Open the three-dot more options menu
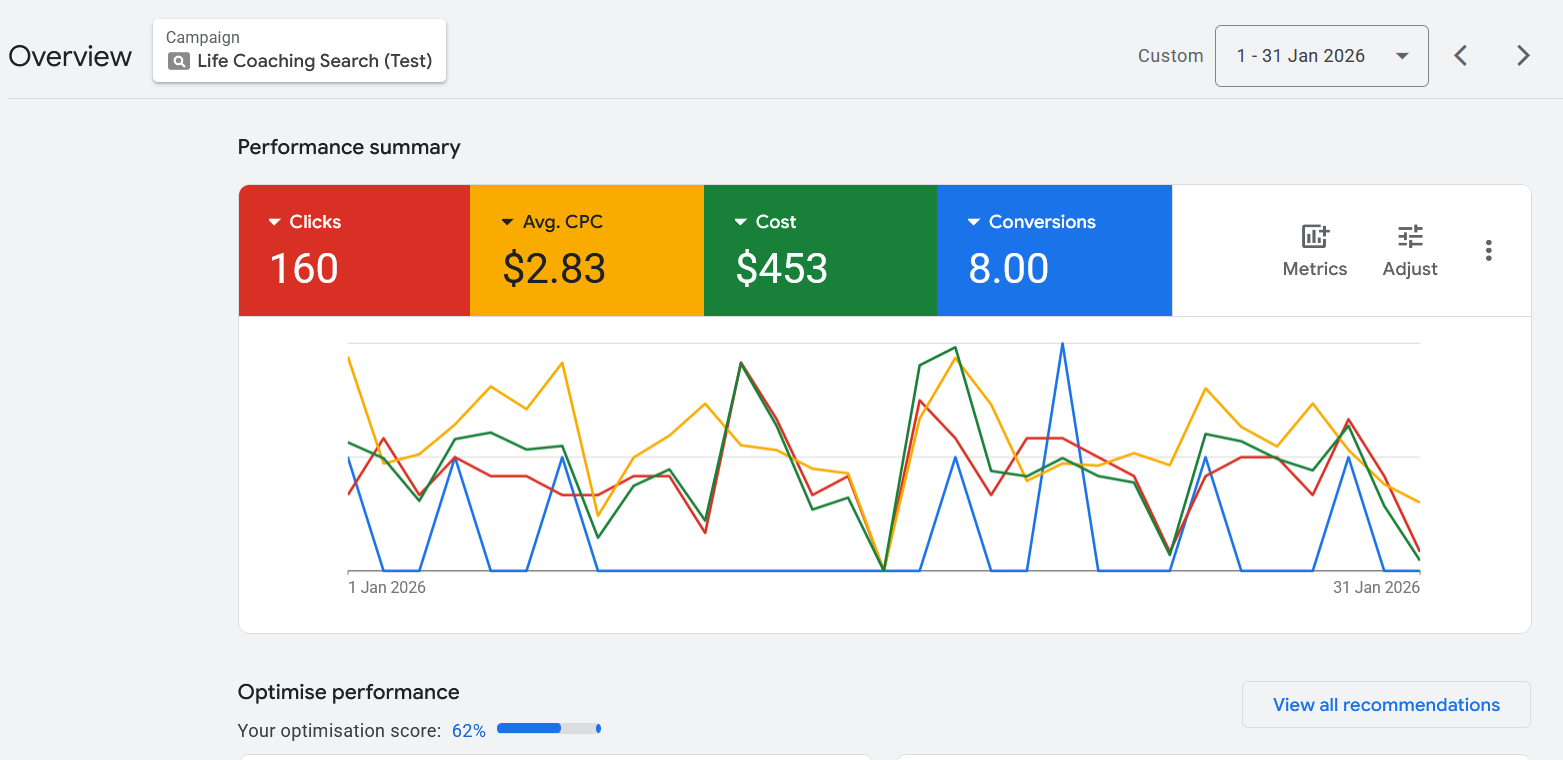 point(1488,251)
